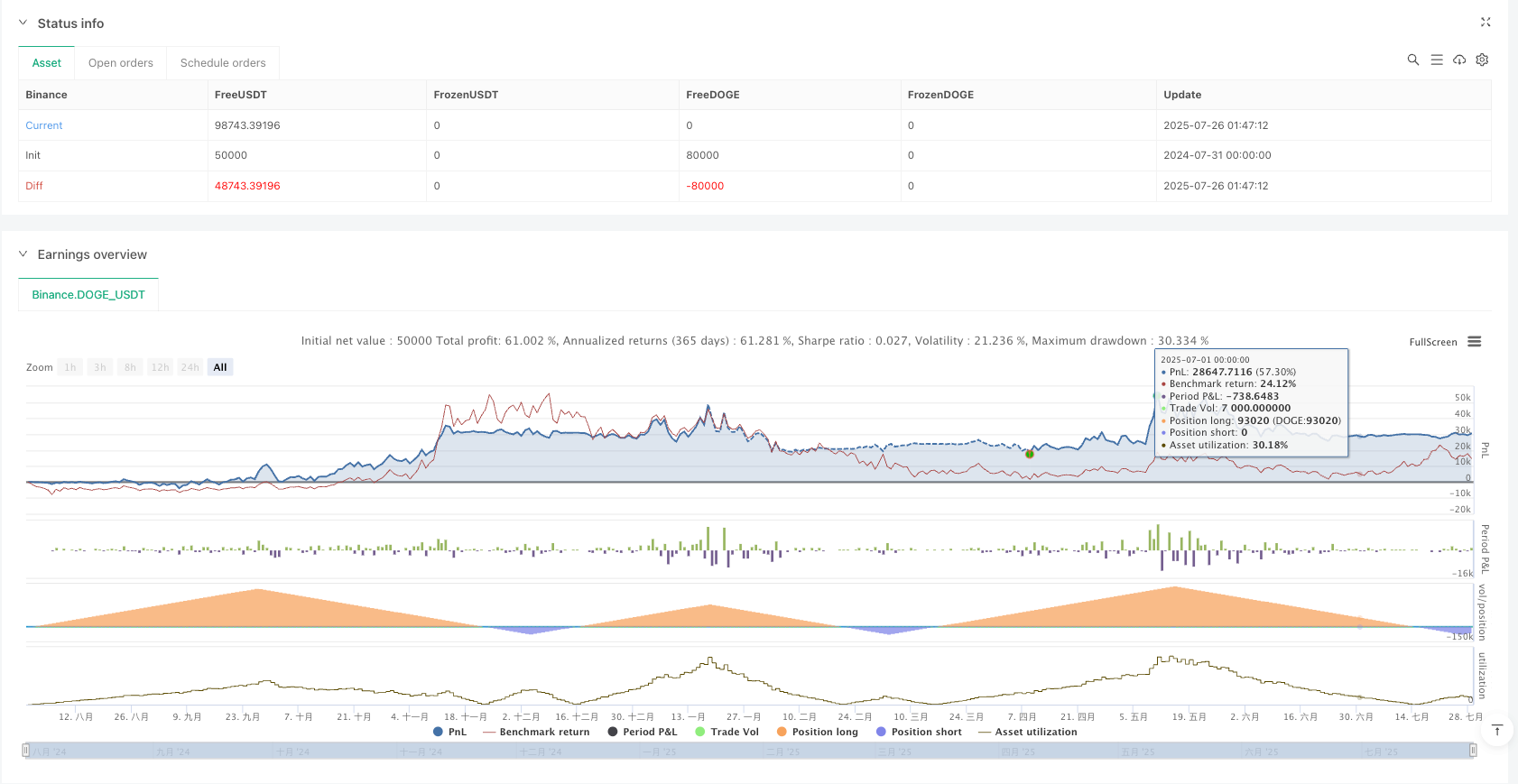Click the left handle of range navigator

pos(26,751)
